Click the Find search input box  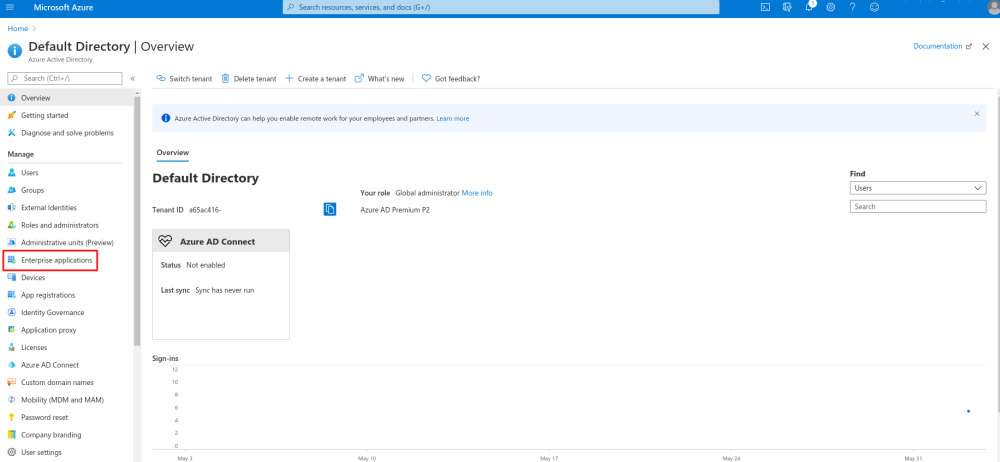click(x=917, y=206)
